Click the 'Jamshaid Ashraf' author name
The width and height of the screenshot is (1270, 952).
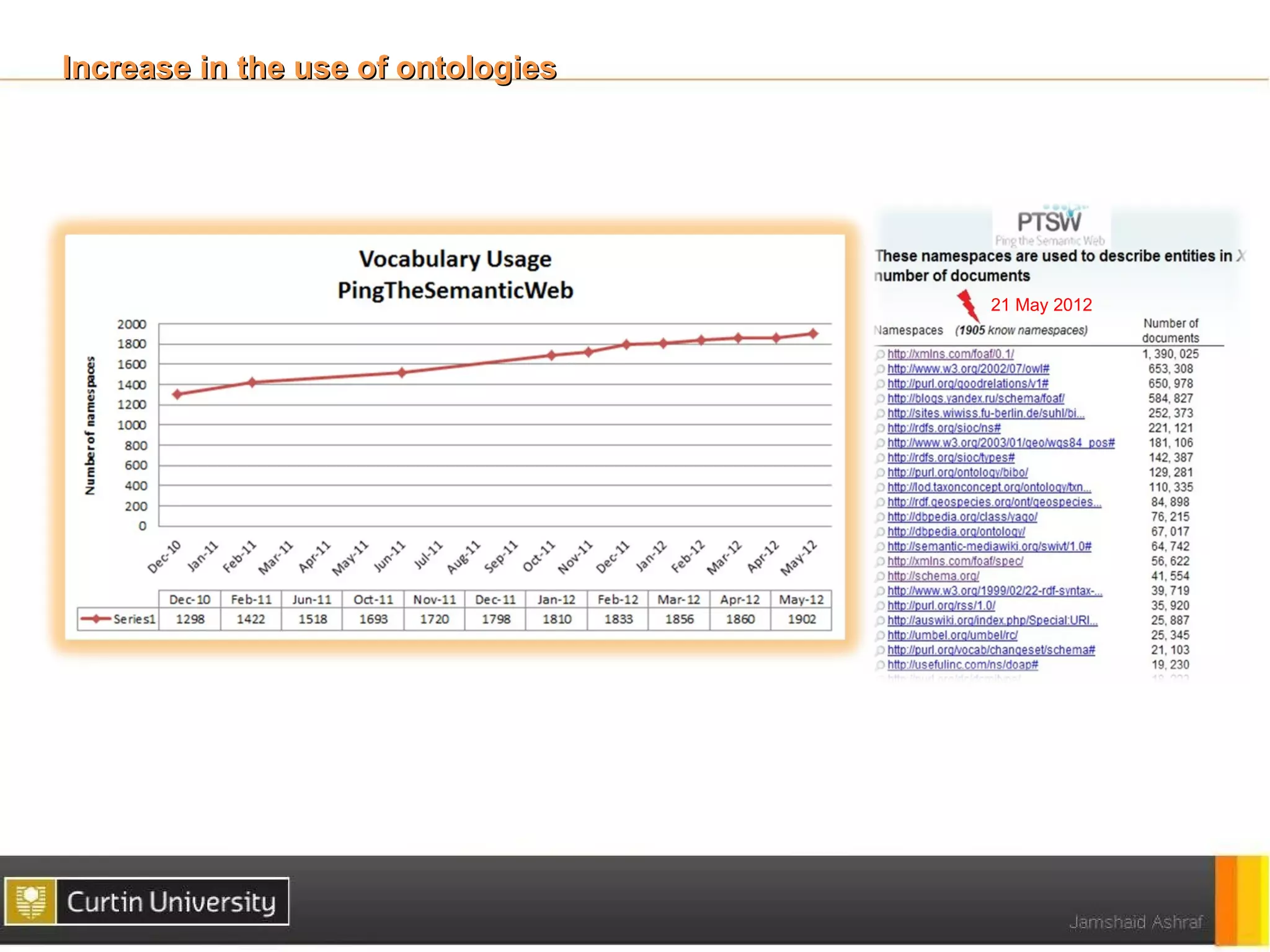pyautogui.click(x=1136, y=922)
